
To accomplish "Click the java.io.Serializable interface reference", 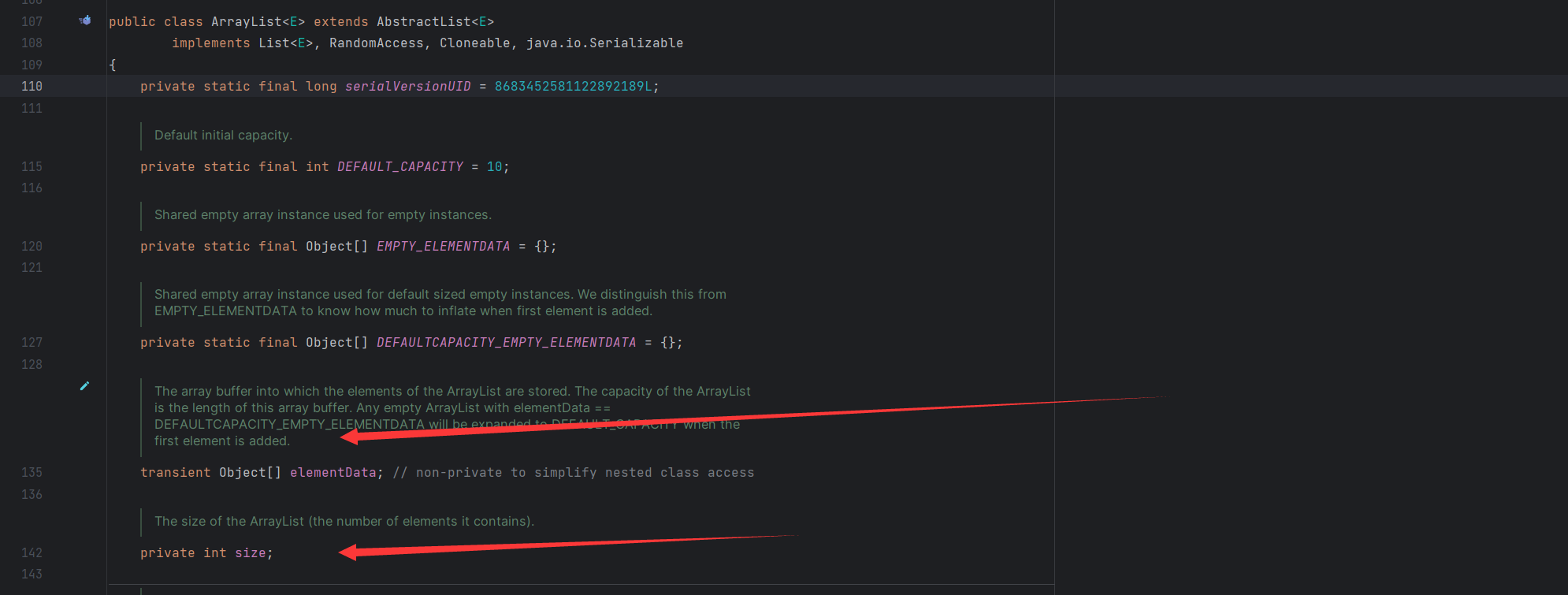I will pyautogui.click(x=604, y=43).
